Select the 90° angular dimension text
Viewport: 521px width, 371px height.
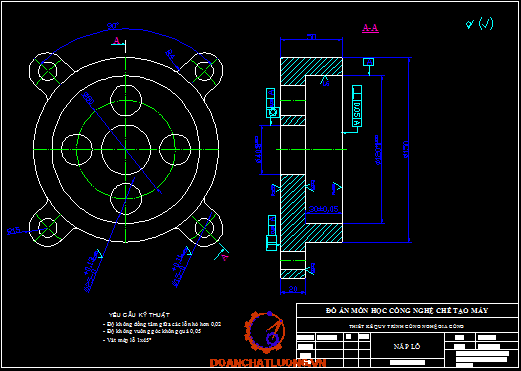click(x=113, y=26)
